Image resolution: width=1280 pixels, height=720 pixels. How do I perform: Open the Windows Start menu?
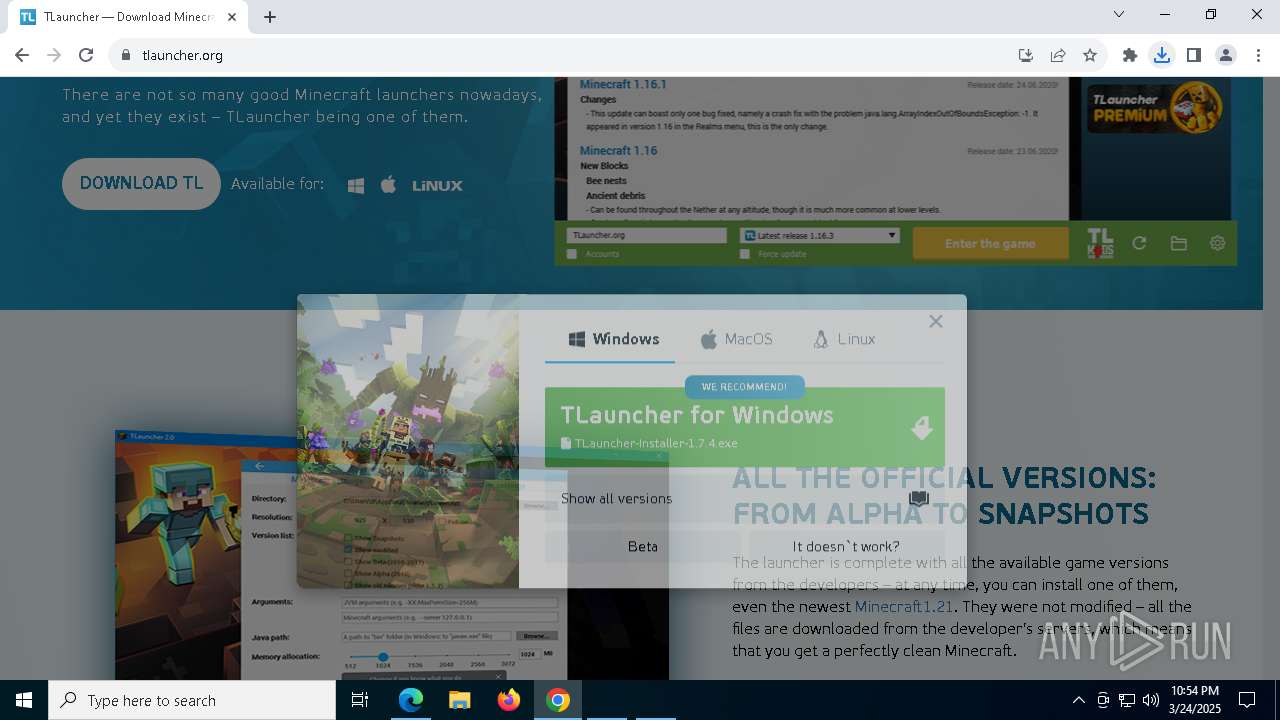[24, 700]
